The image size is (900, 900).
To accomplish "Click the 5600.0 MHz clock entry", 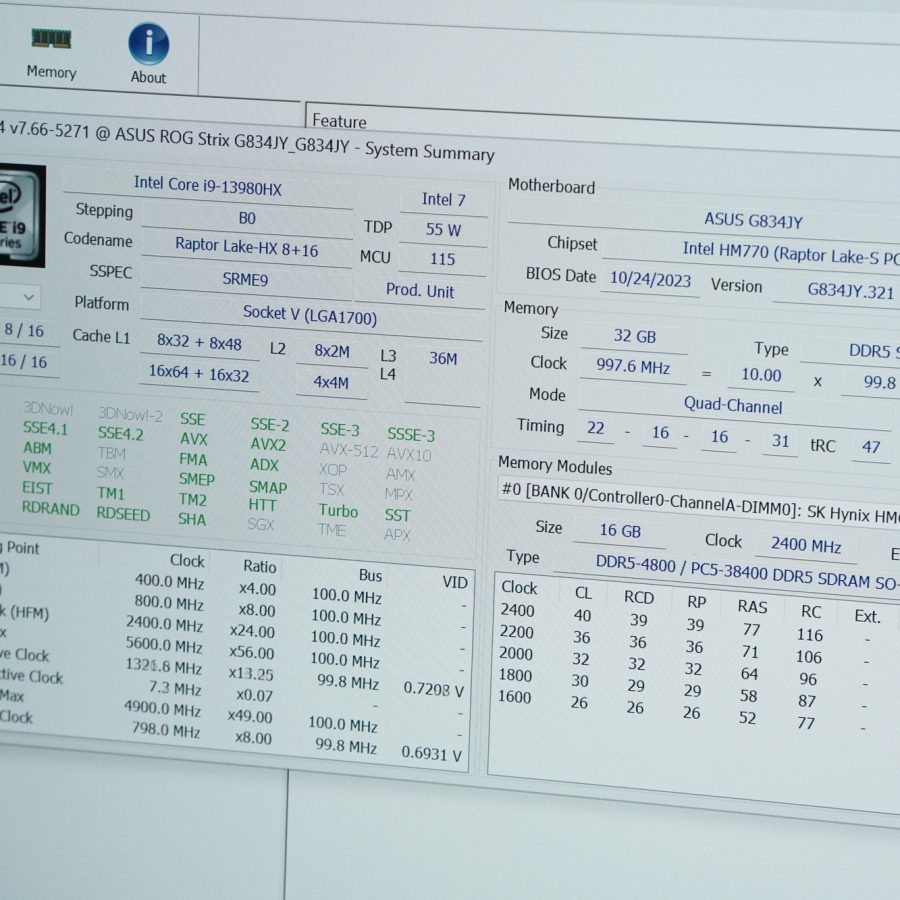I will click(164, 645).
